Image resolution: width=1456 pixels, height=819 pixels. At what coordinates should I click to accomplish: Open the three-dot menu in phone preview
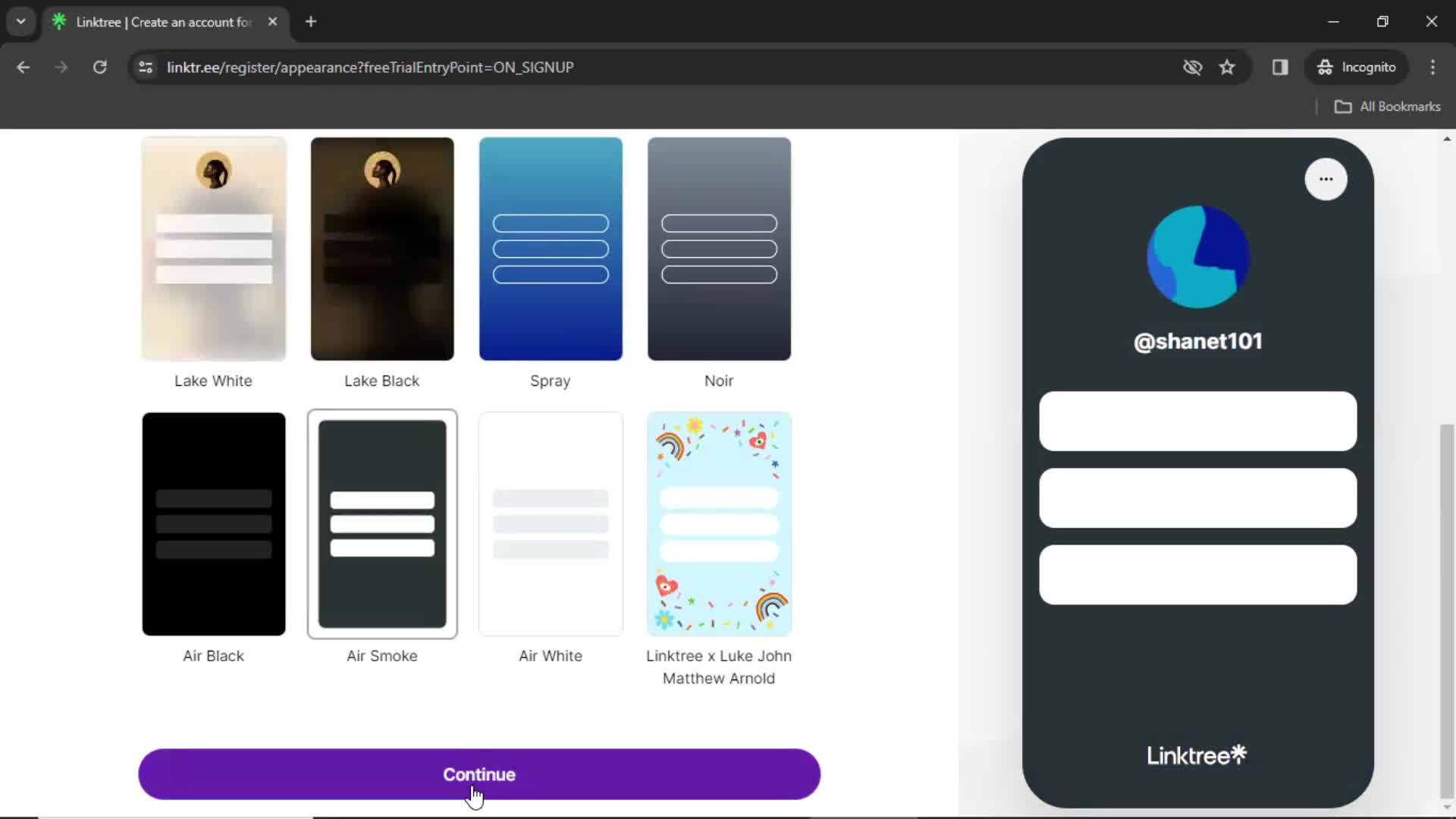(x=1326, y=179)
